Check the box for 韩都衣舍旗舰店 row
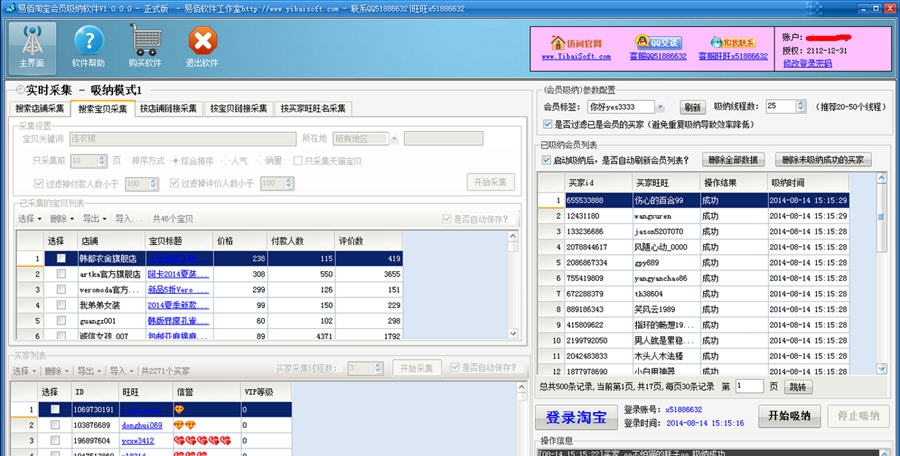The image size is (900, 456). [x=61, y=259]
